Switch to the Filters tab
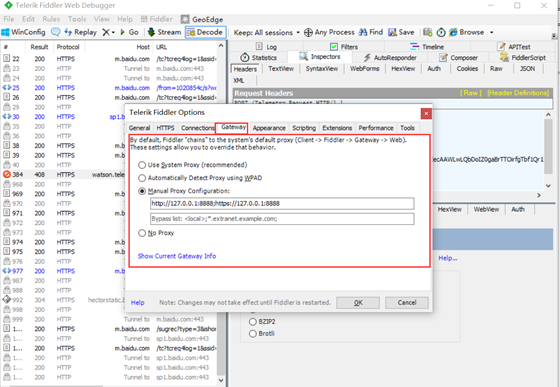Image resolution: width=560 pixels, height=387 pixels. pos(344,47)
